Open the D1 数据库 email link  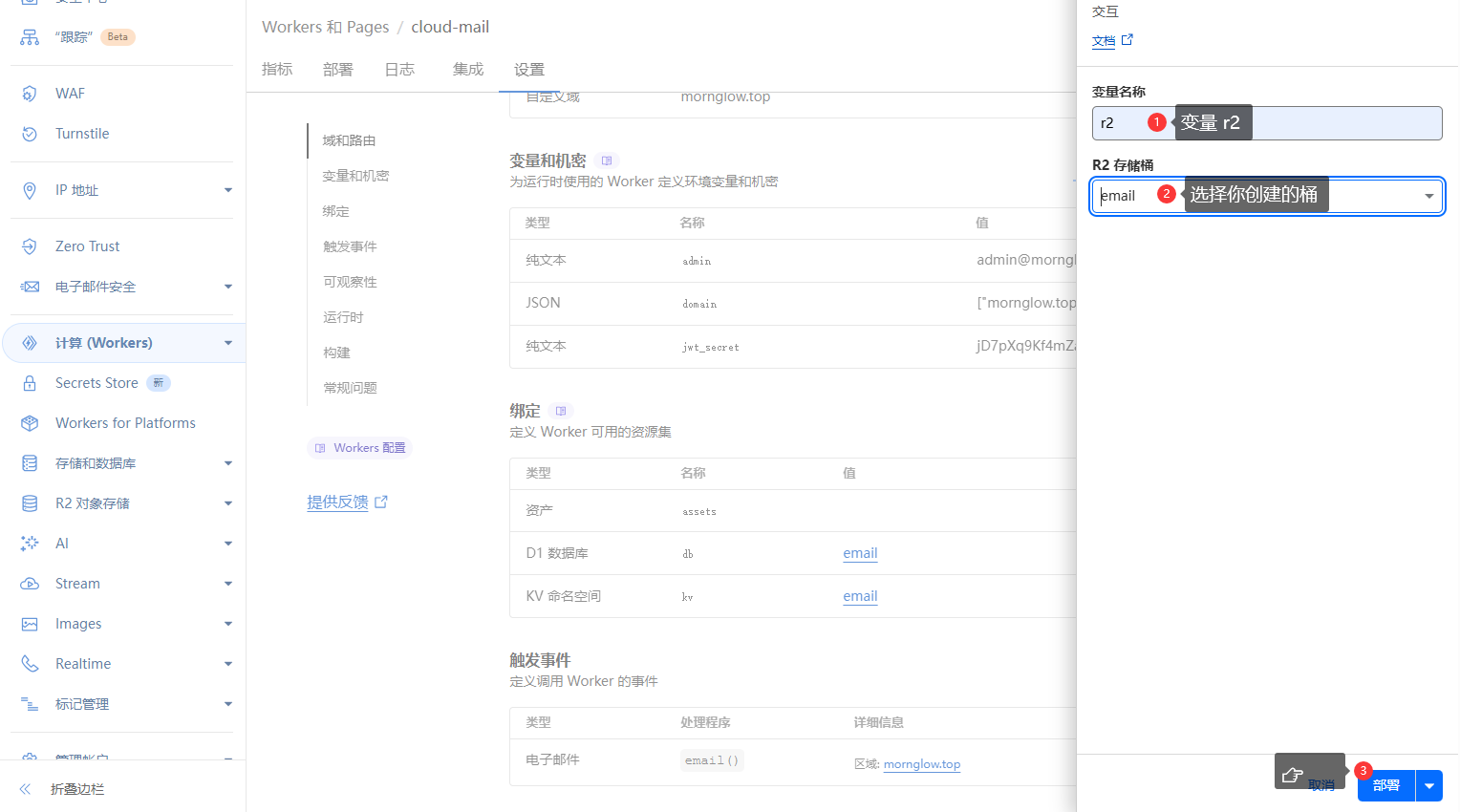coord(860,553)
